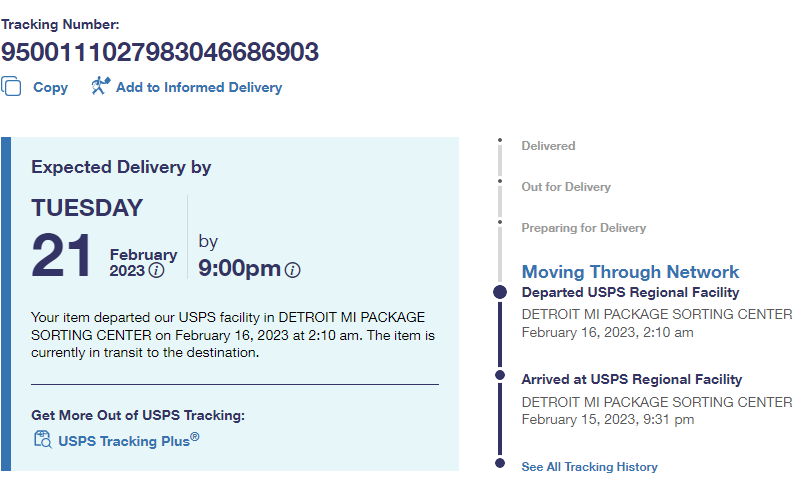
Task: Click the Copy tracking number icon
Action: (11, 87)
